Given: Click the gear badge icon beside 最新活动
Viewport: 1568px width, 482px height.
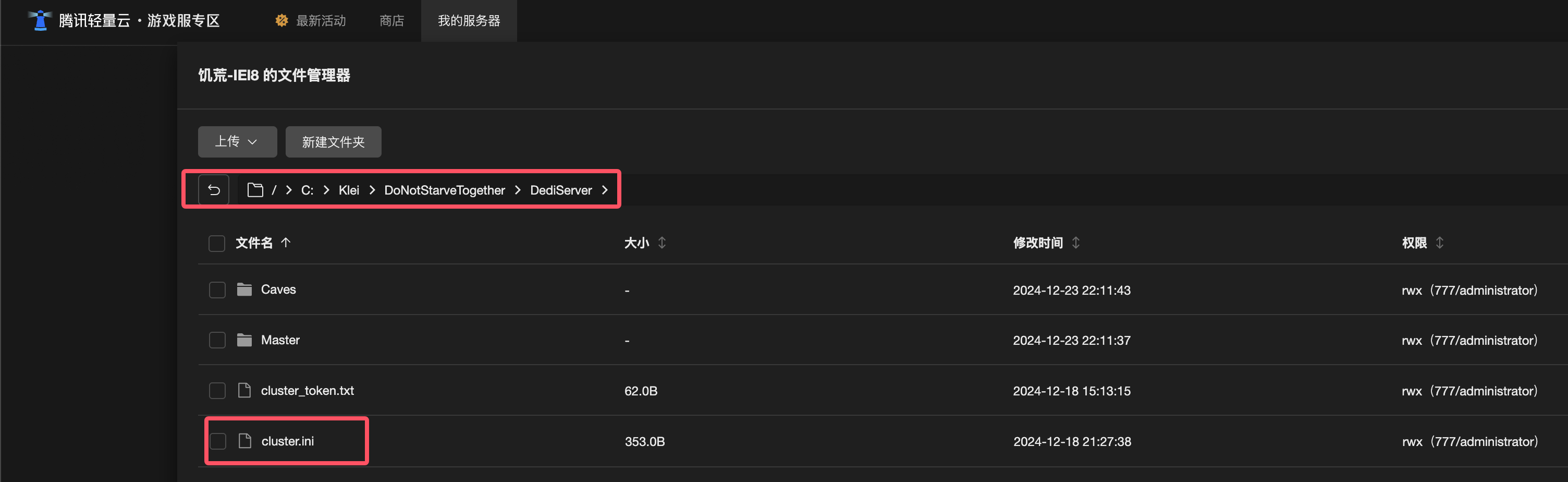Looking at the screenshot, I should [281, 21].
